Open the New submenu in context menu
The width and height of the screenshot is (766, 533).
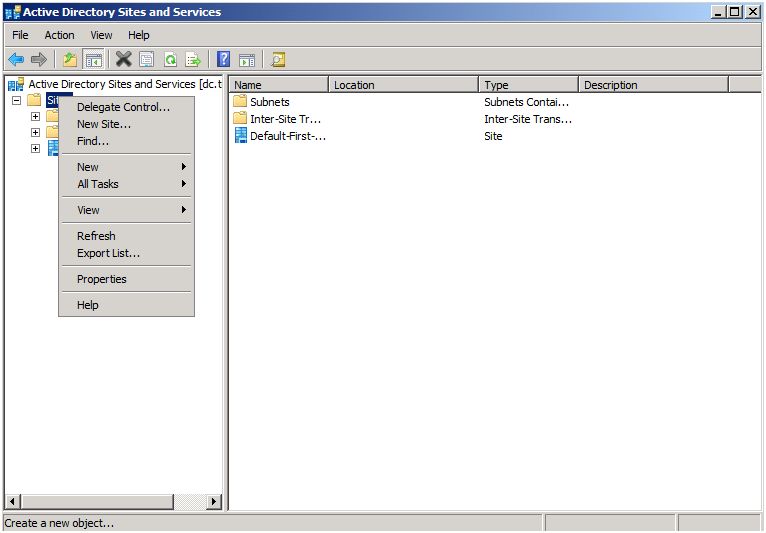click(126, 167)
